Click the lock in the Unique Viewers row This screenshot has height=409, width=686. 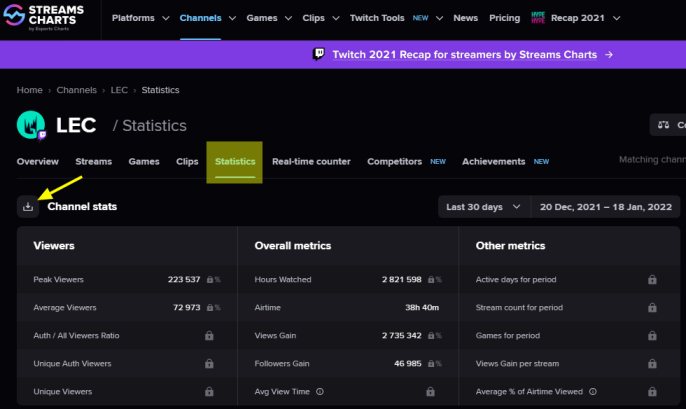[x=209, y=392]
